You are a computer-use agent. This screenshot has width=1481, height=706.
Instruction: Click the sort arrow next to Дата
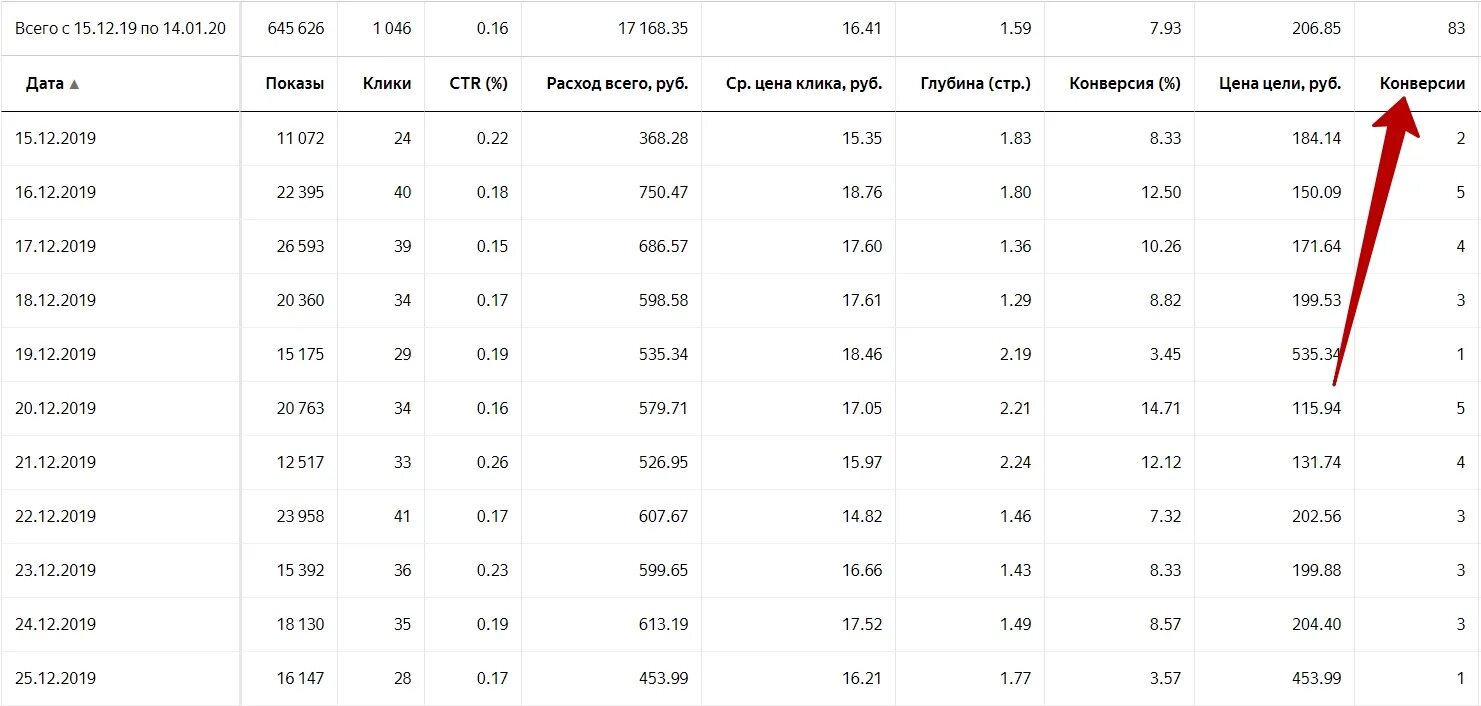(x=74, y=84)
